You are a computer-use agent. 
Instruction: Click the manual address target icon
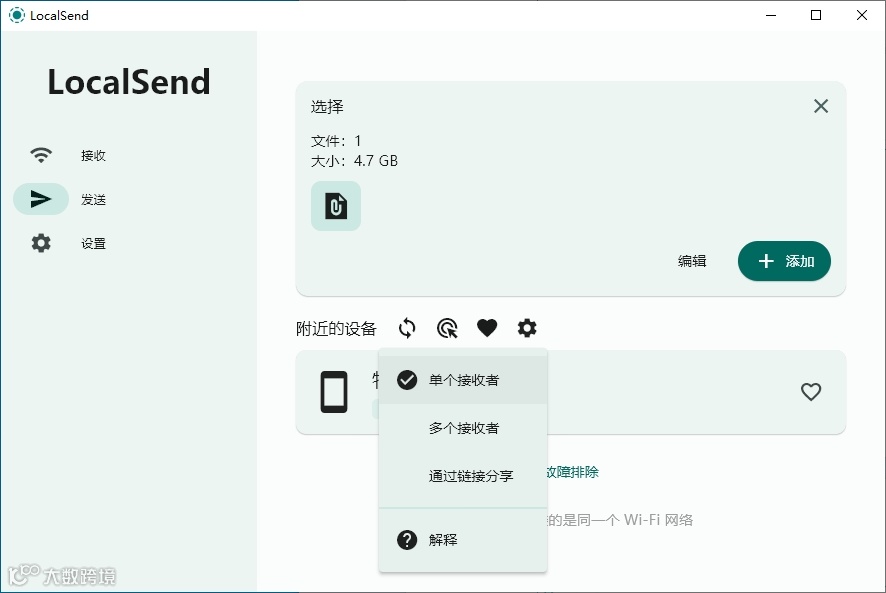point(447,328)
